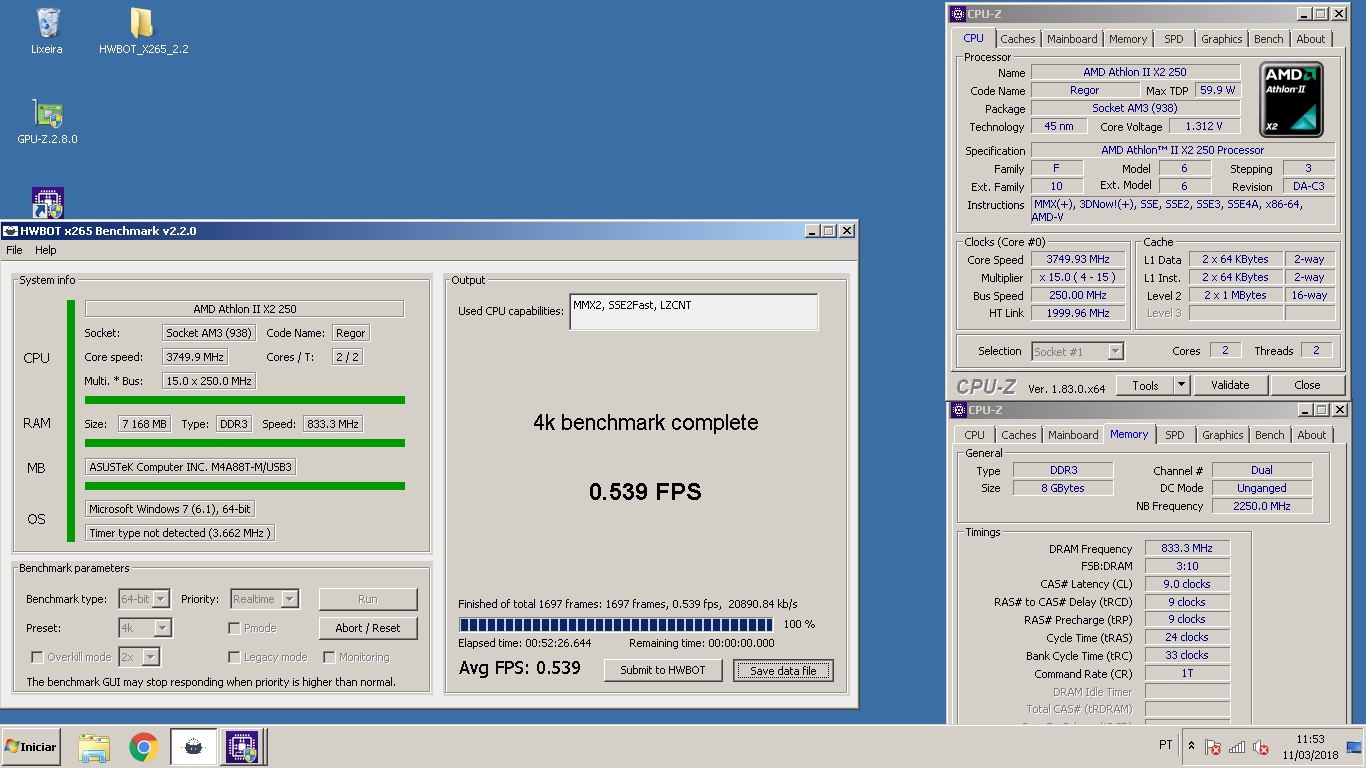
Task: Open the volume speaker tray icon
Action: 1261,747
